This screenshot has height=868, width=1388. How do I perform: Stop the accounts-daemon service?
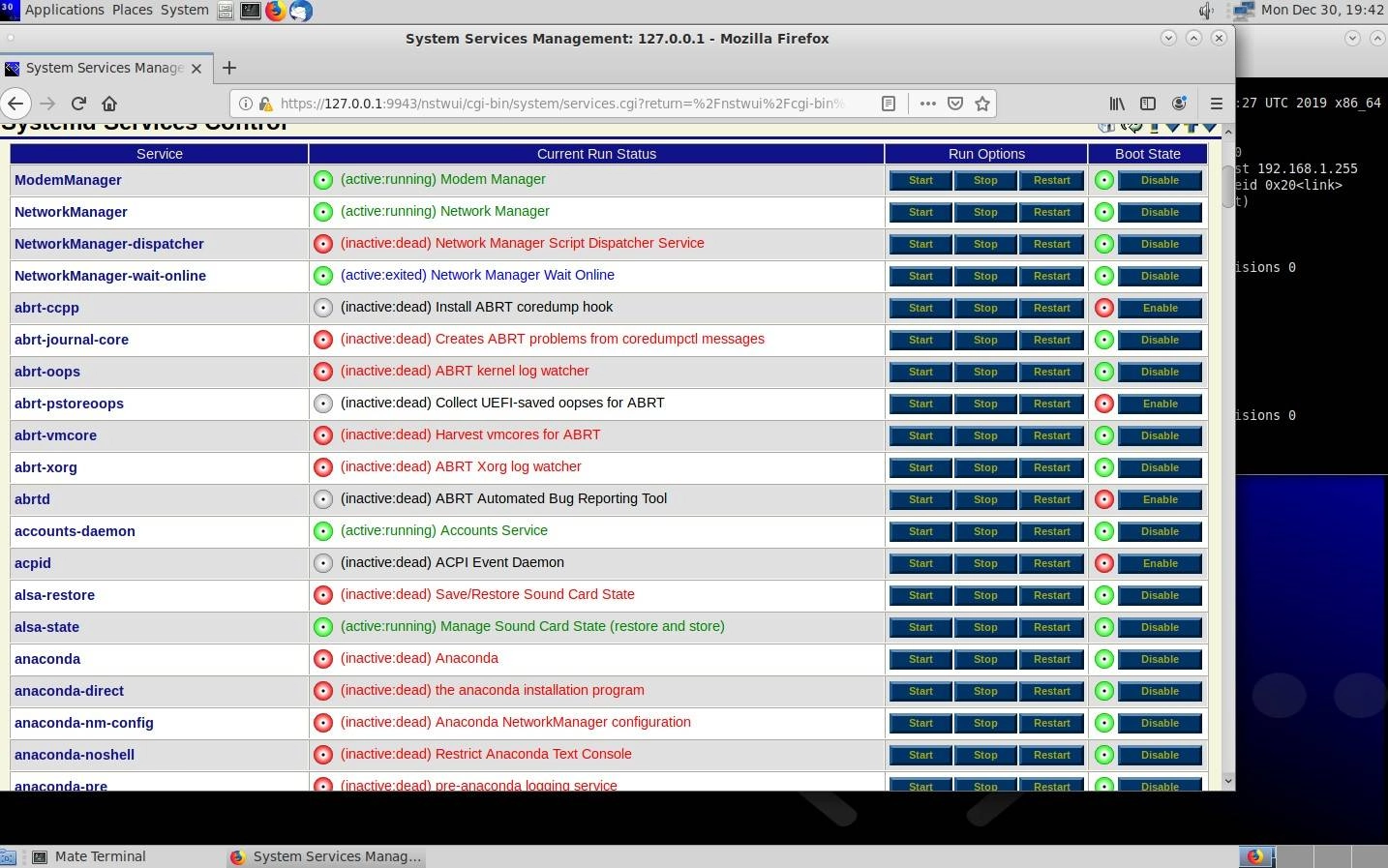985,531
